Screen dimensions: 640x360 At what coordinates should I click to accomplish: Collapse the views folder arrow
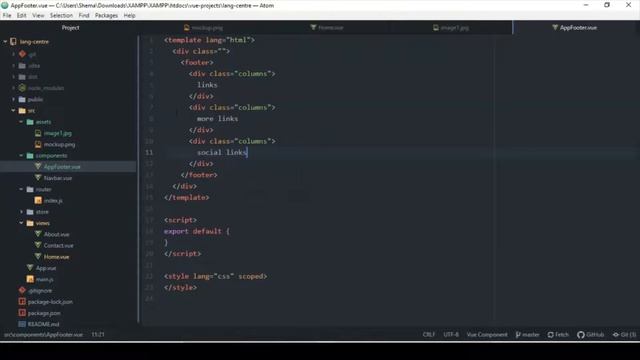tap(21, 223)
